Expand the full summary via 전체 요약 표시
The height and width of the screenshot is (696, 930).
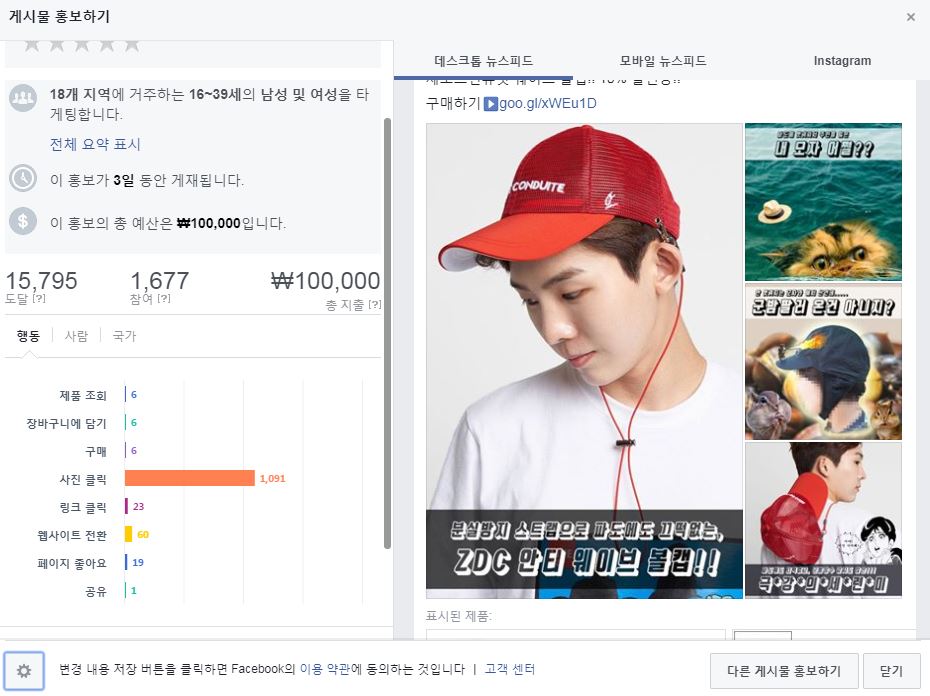tap(95, 144)
